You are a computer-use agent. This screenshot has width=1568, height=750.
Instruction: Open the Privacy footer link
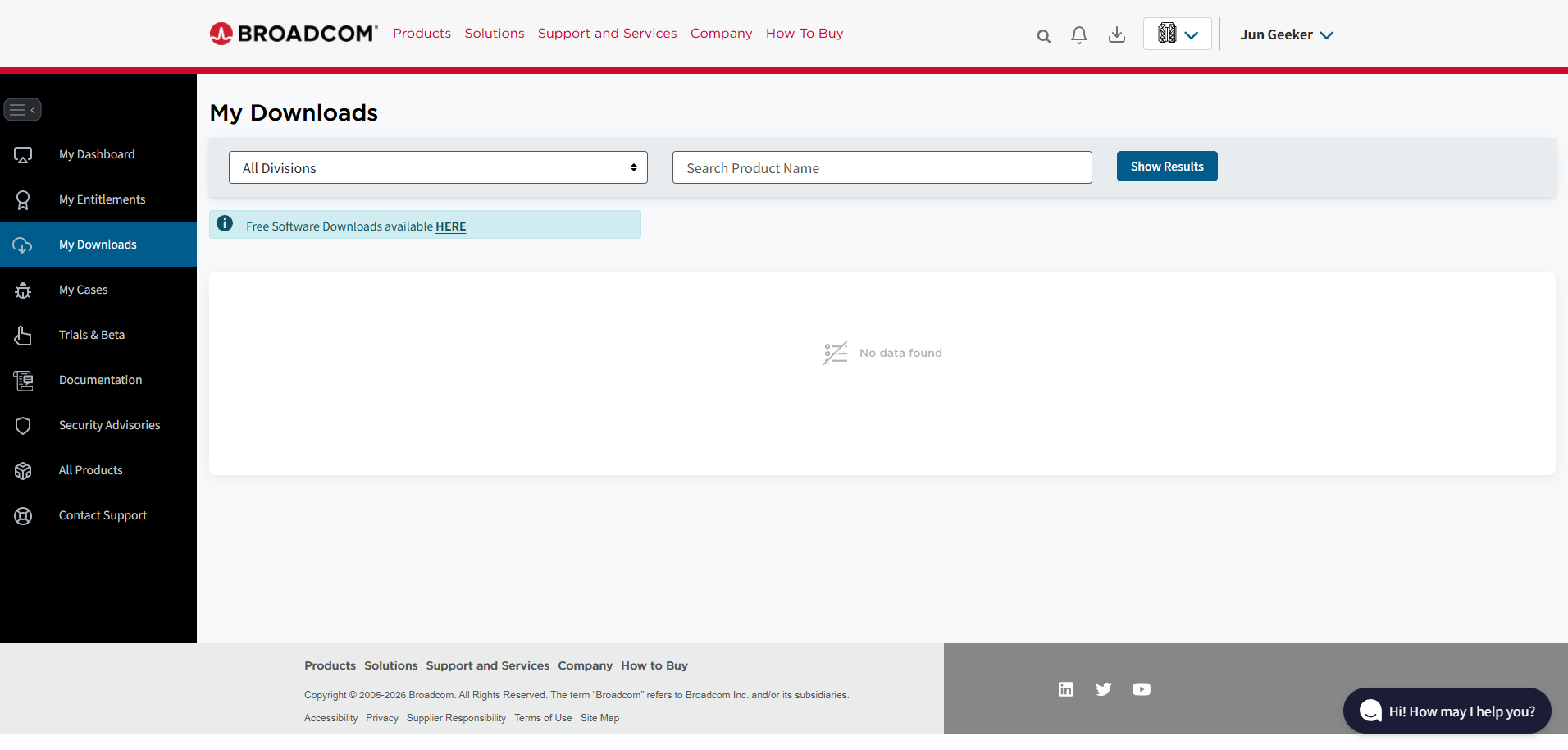tap(382, 718)
